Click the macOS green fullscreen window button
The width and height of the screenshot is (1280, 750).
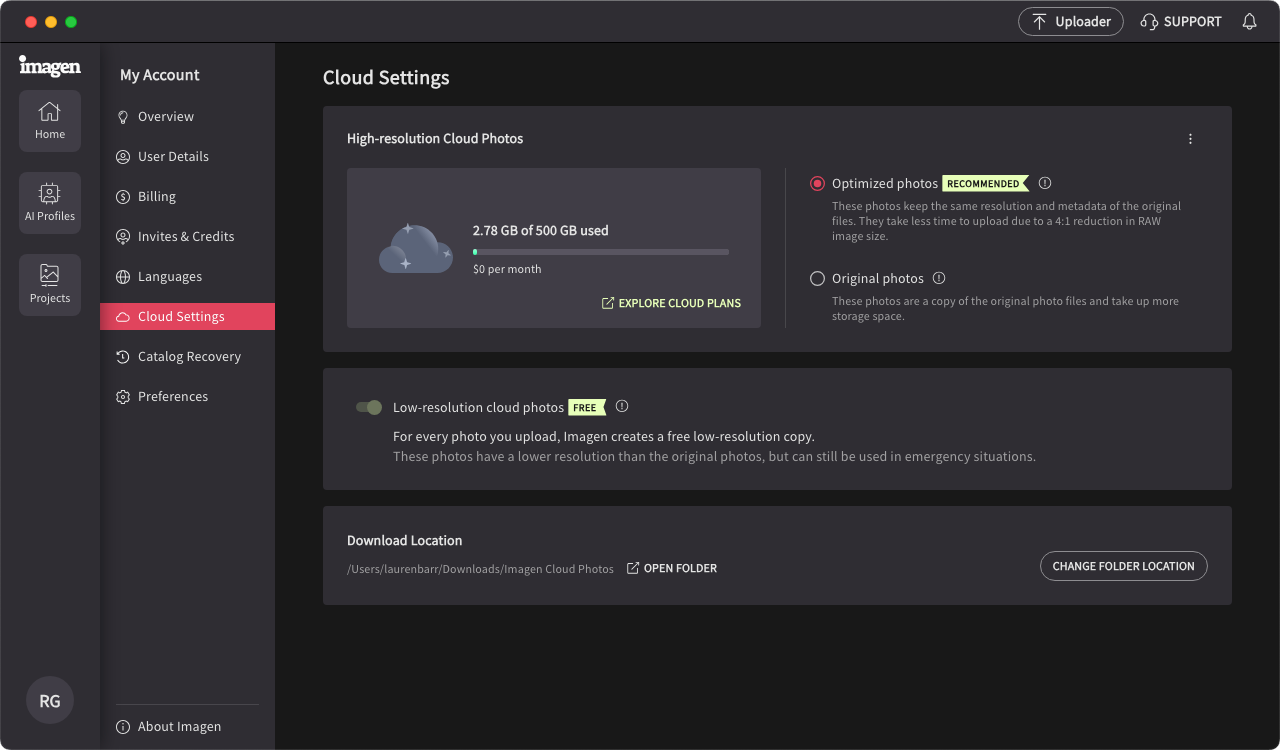(x=71, y=22)
